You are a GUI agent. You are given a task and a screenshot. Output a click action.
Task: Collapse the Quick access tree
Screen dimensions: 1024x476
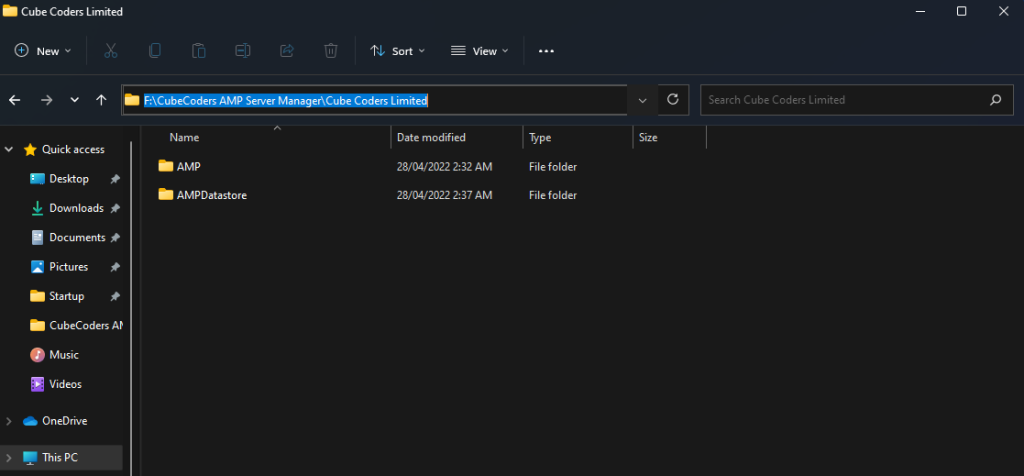[9, 150]
